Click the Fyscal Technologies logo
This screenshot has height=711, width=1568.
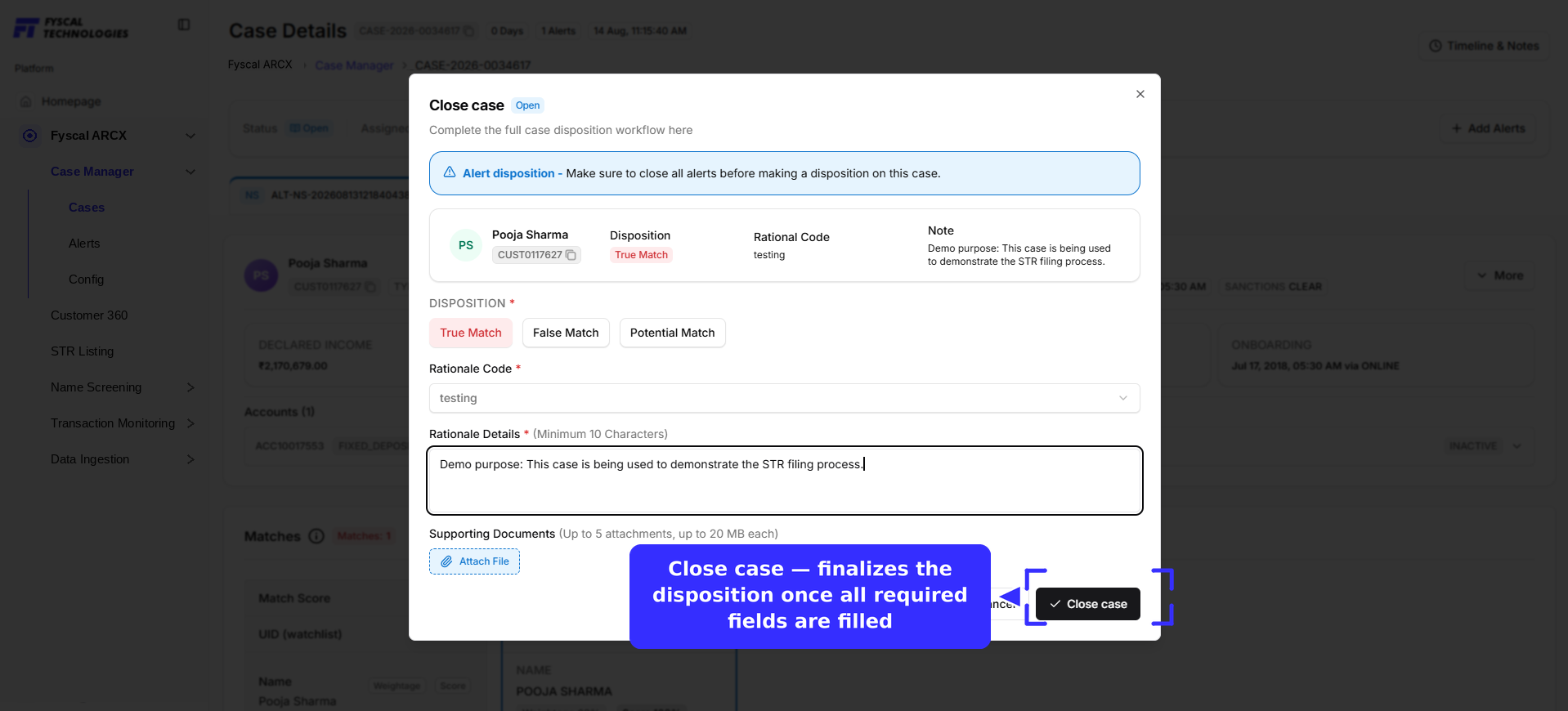point(71,28)
